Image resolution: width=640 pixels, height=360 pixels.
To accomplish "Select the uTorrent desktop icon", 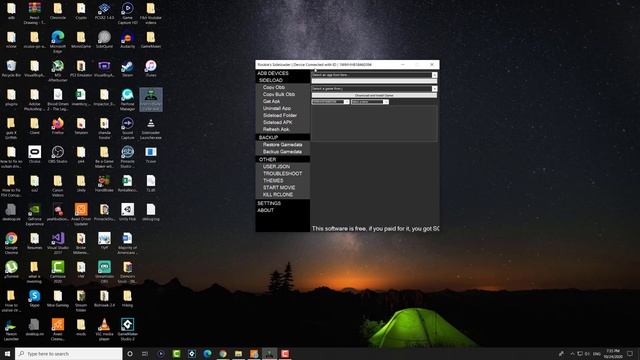I will pos(11,269).
